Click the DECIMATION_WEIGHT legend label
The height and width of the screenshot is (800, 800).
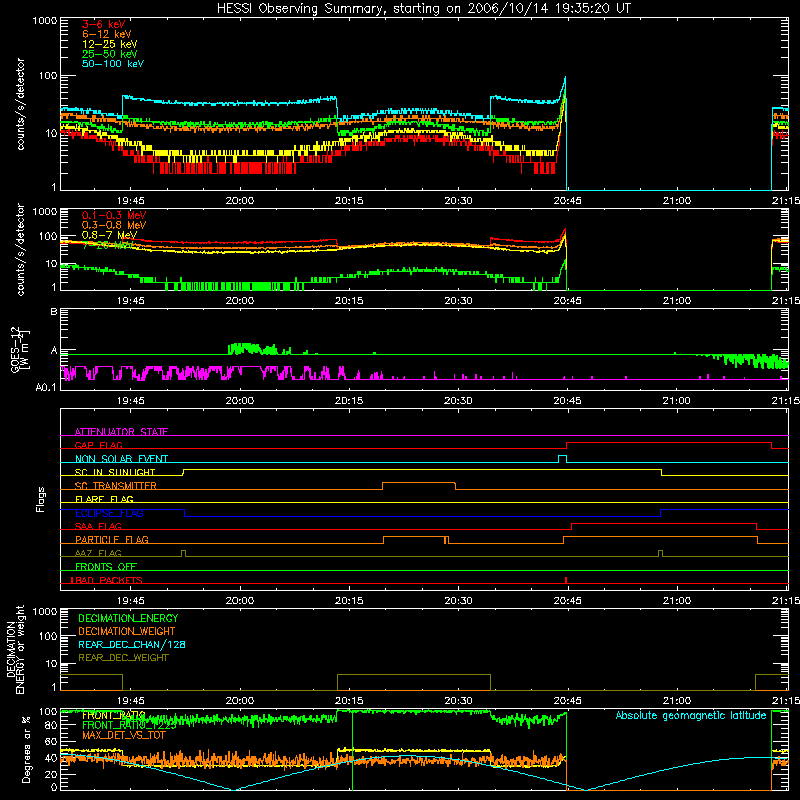[x=127, y=632]
